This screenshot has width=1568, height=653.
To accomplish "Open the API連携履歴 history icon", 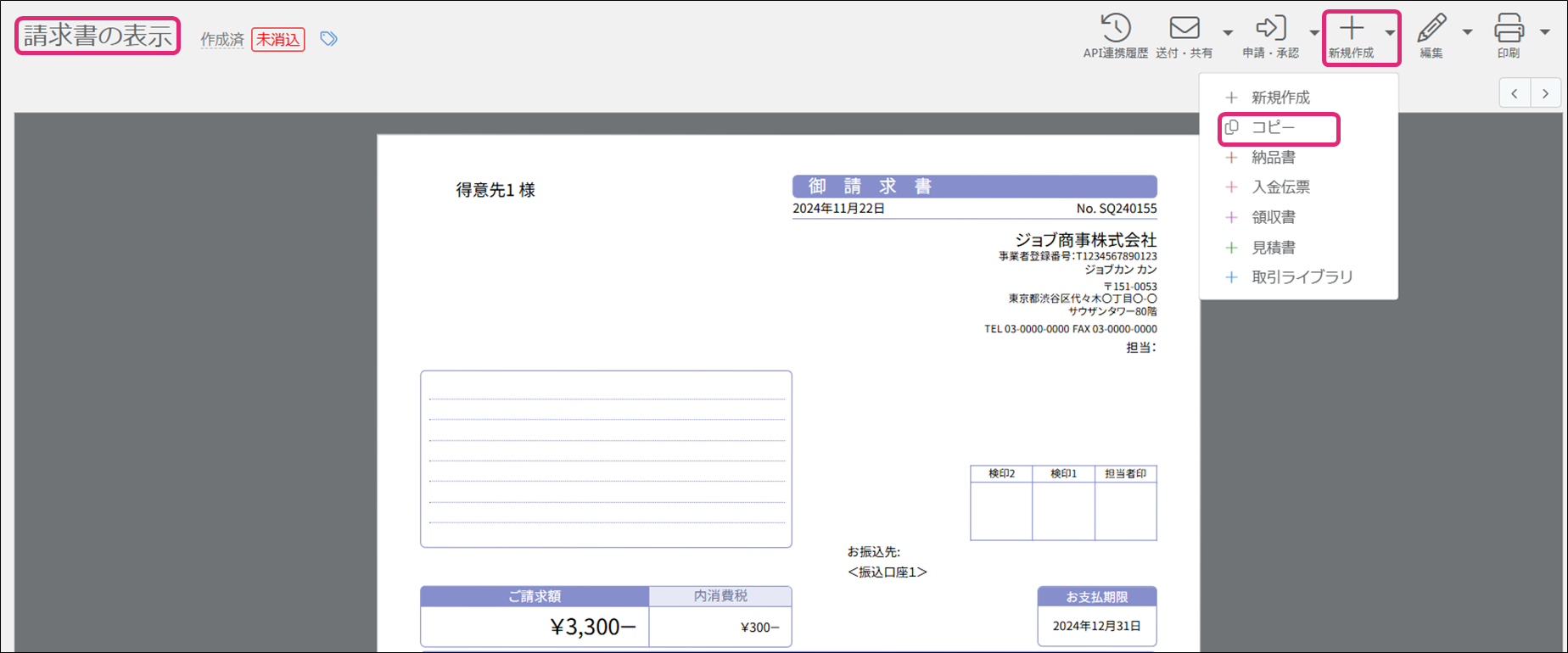I will coord(1115,29).
